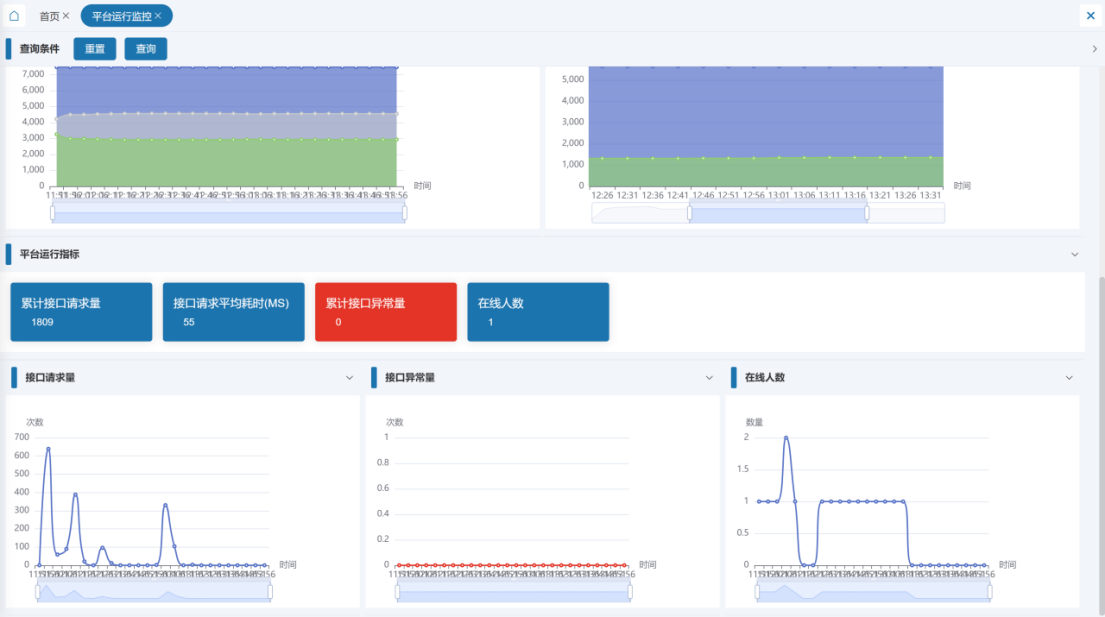Switch to the 首页 tab
The width and height of the screenshot is (1105, 617).
pyautogui.click(x=49, y=16)
